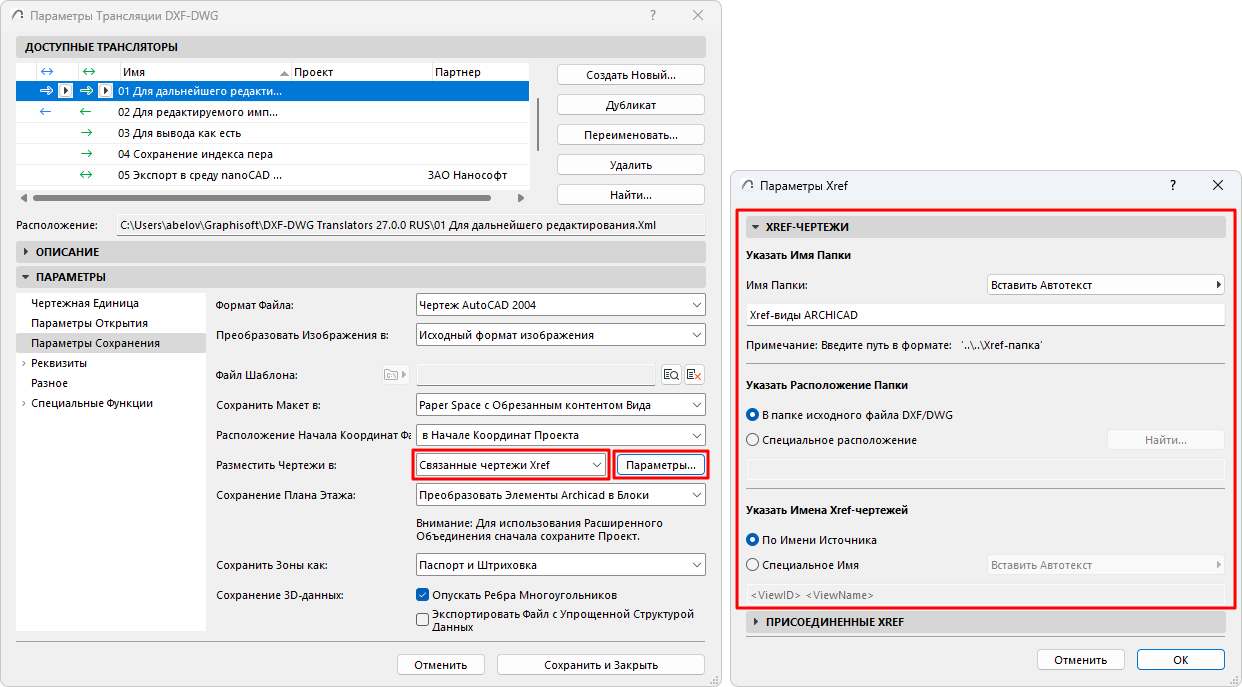Open Сохранить Зоны как dropdown
This screenshot has width=1242, height=687.
pyautogui.click(x=560, y=565)
